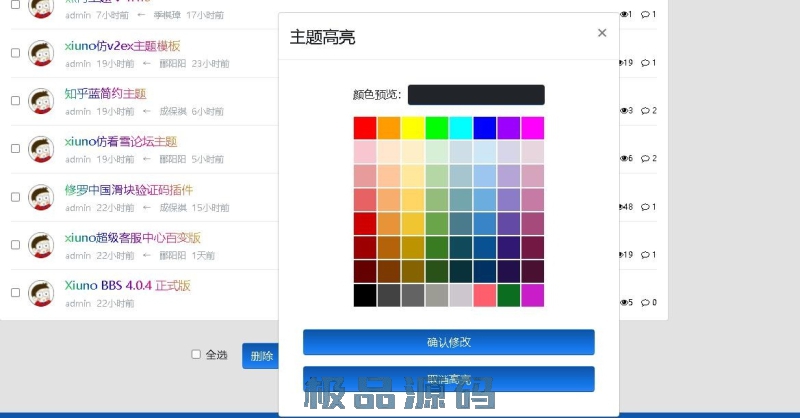The image size is (800, 418).
Task: Select checkbox for xiuno超级客服中心百变版
Action: [x=15, y=244]
